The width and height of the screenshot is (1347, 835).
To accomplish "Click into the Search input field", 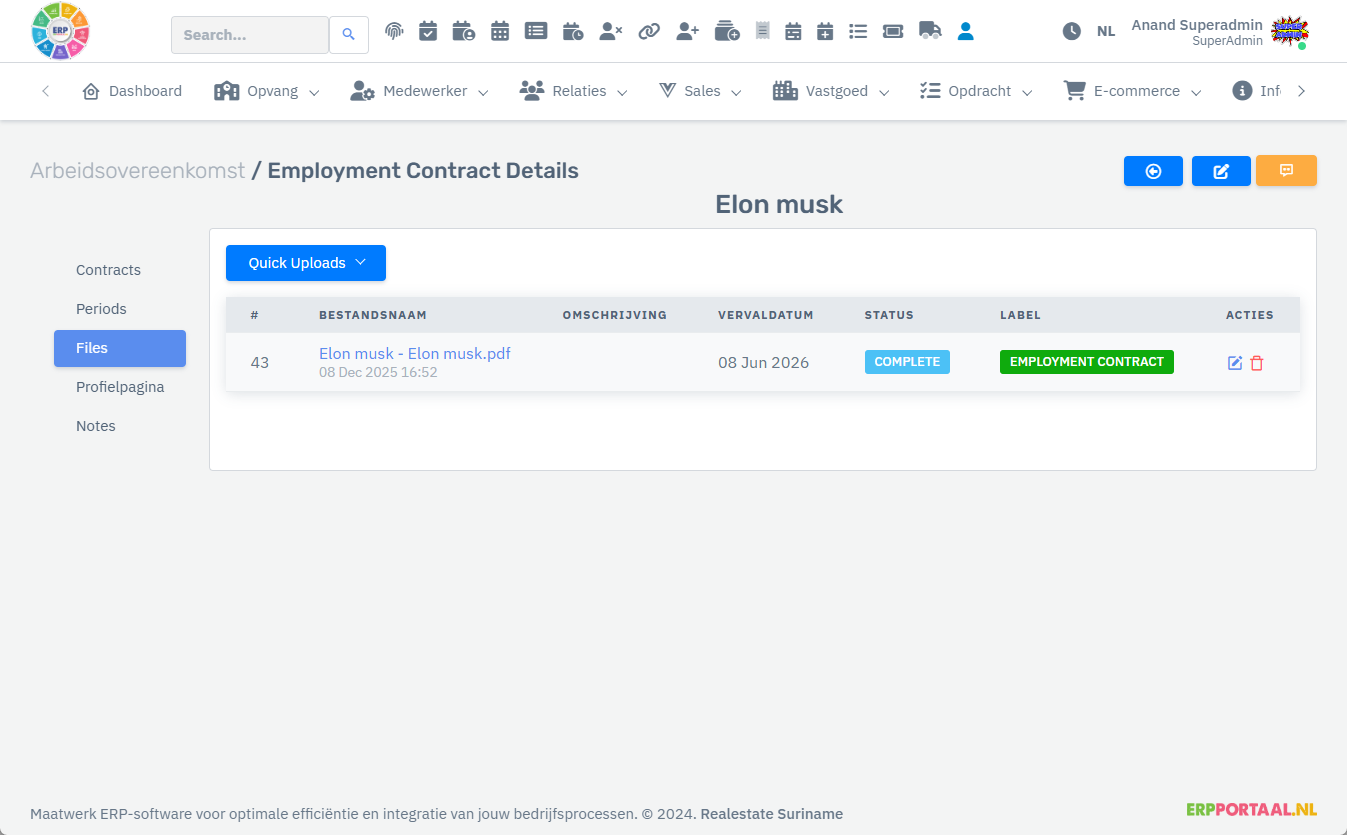I will click(x=249, y=35).
